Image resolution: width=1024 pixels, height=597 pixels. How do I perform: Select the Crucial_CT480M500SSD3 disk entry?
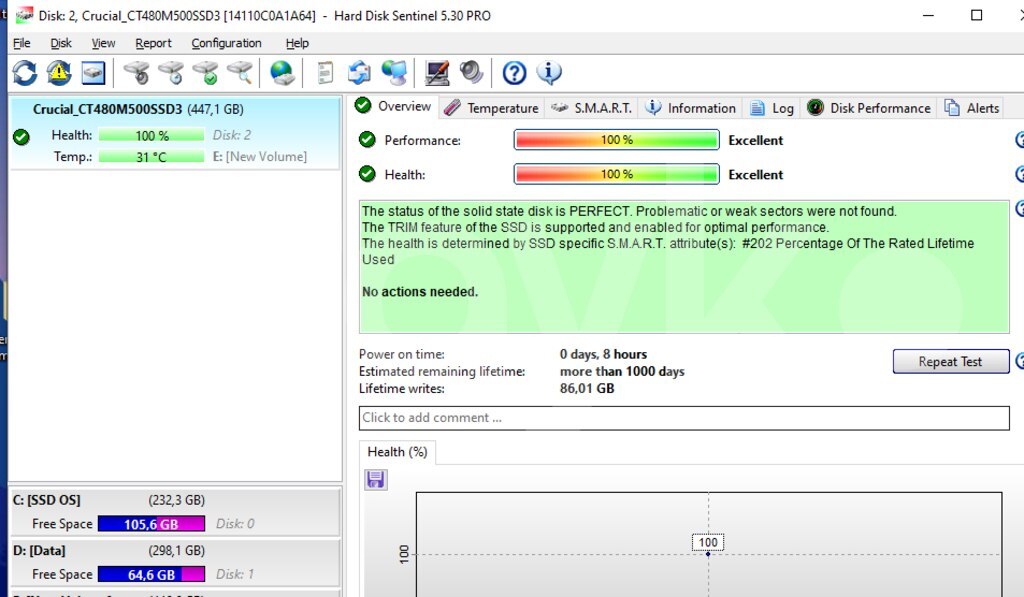107,110
